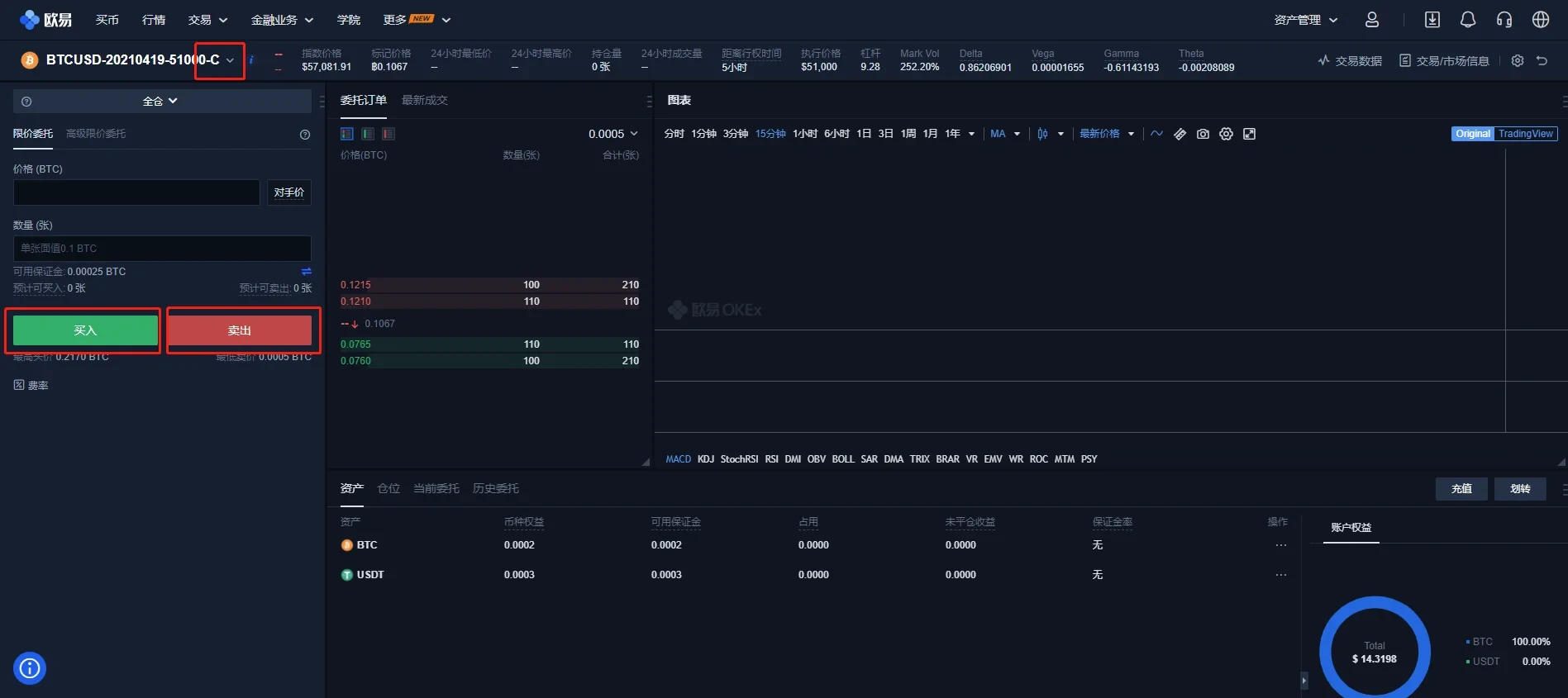This screenshot has width=1568, height=698.
Task: Switch chart to TradingView mode
Action: pos(1525,134)
